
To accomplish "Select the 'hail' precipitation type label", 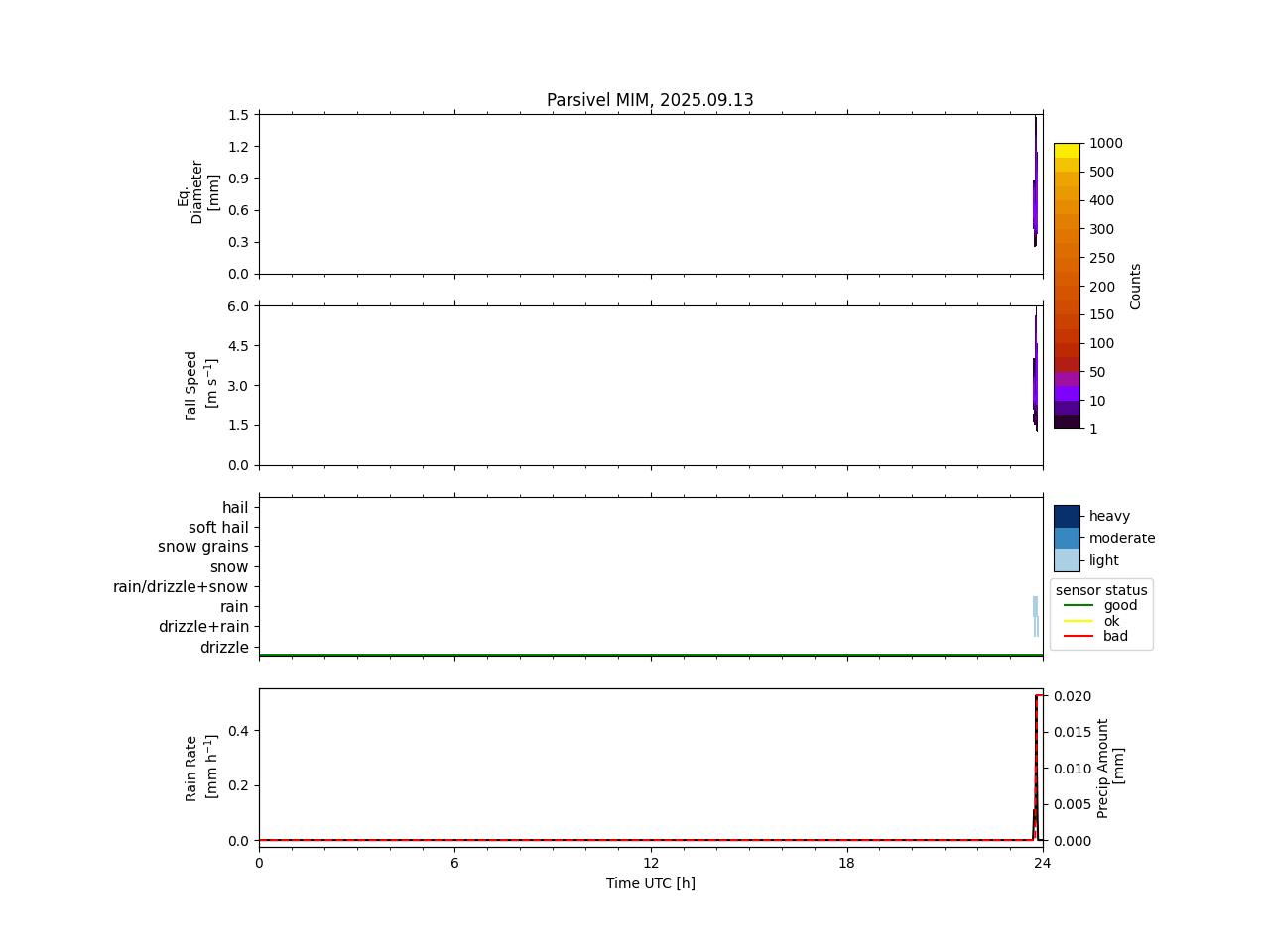I will tap(235, 508).
